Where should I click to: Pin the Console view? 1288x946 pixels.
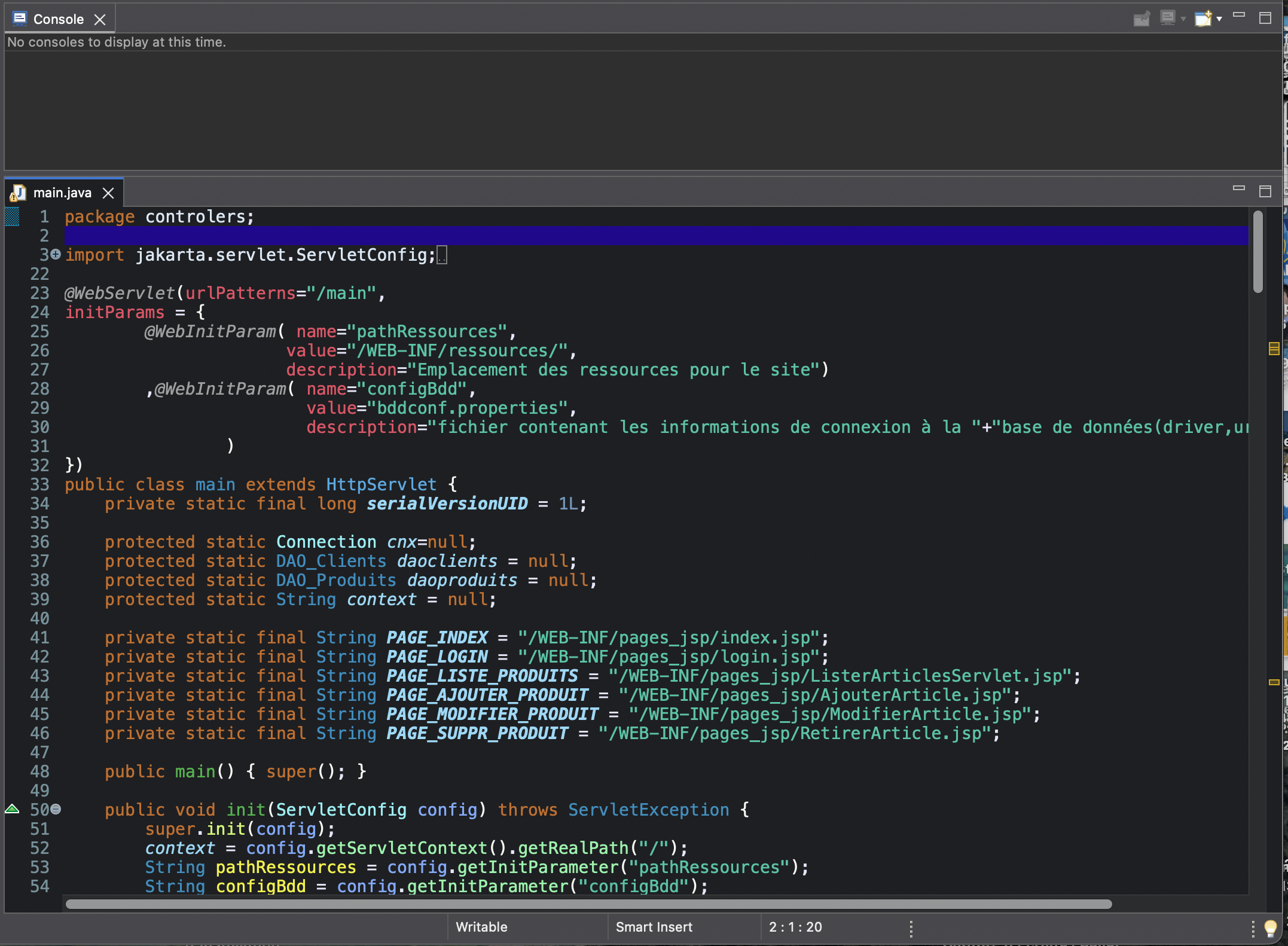pyautogui.click(x=1142, y=18)
